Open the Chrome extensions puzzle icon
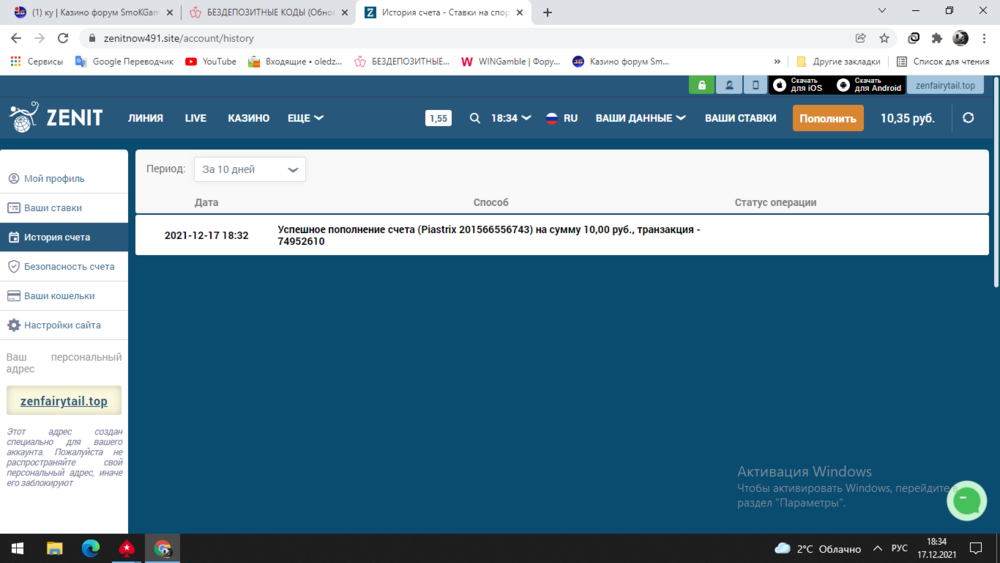The width and height of the screenshot is (1000, 563). point(937,38)
